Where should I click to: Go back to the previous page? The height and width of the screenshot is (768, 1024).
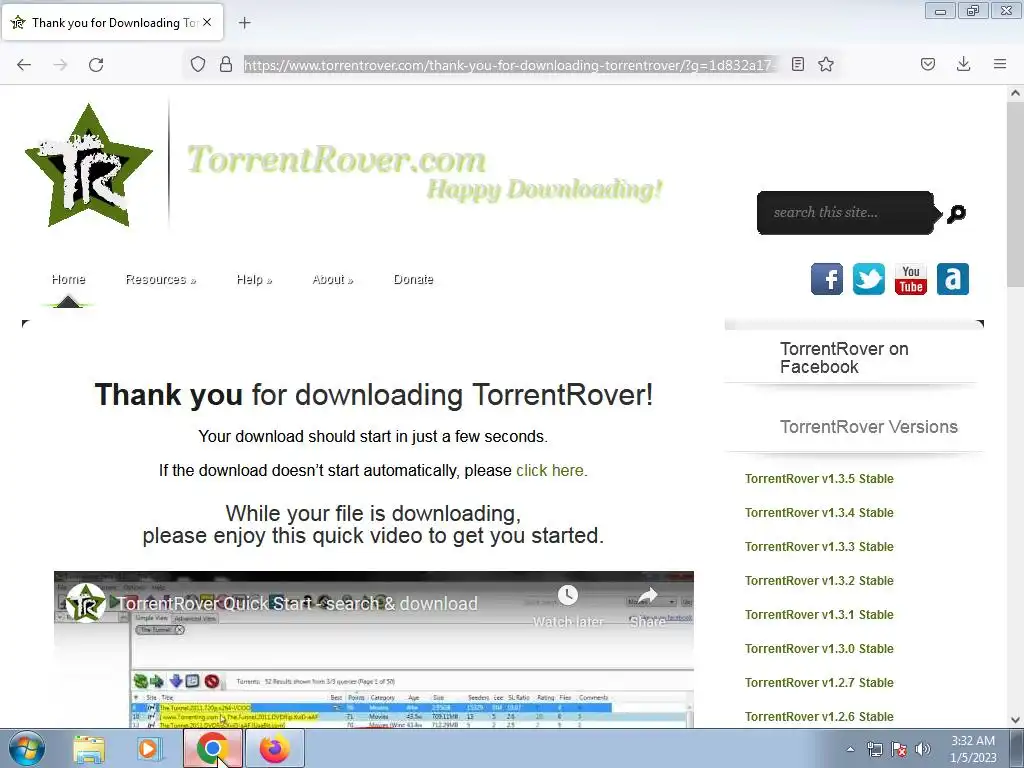click(24, 64)
